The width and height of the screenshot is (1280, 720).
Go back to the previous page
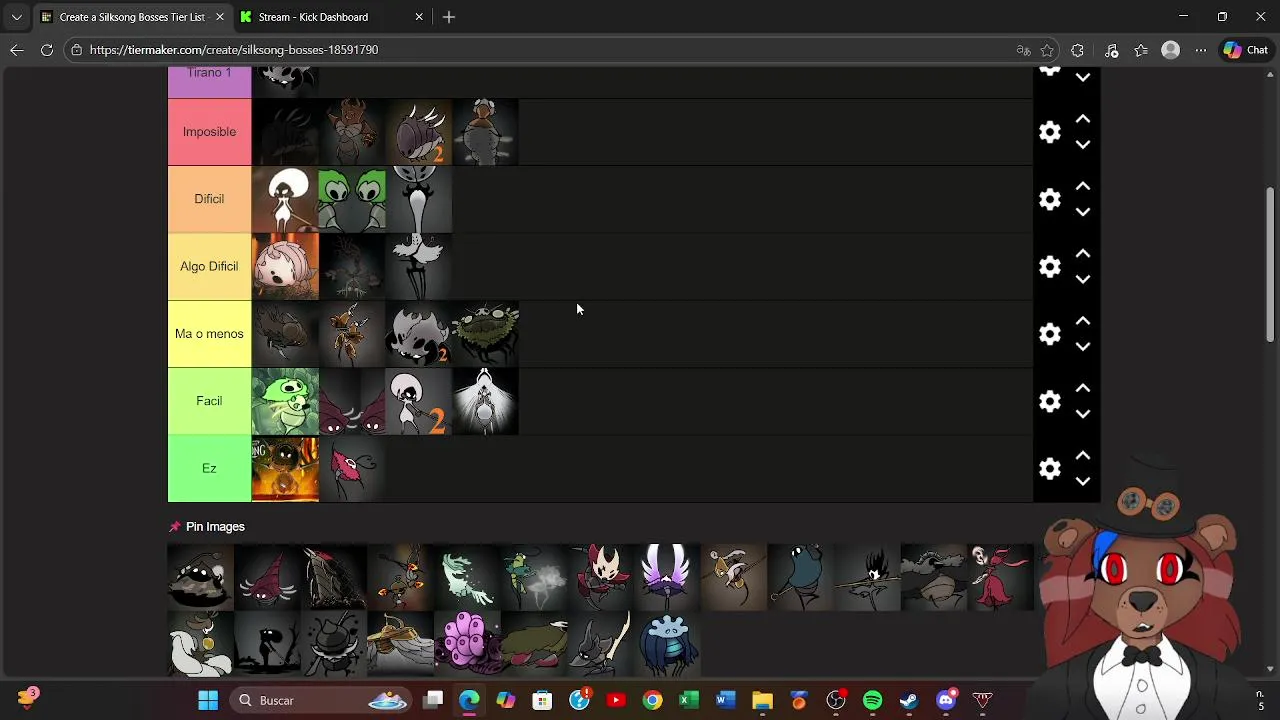point(17,50)
